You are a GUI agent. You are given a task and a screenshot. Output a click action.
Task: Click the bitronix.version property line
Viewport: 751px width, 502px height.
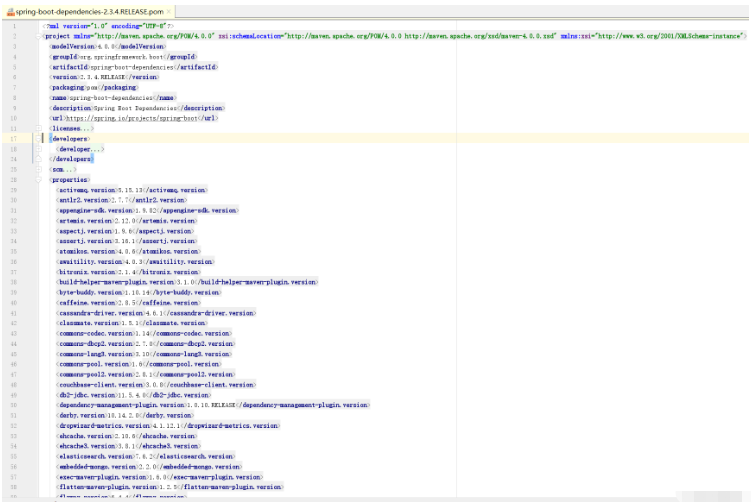coord(128,272)
